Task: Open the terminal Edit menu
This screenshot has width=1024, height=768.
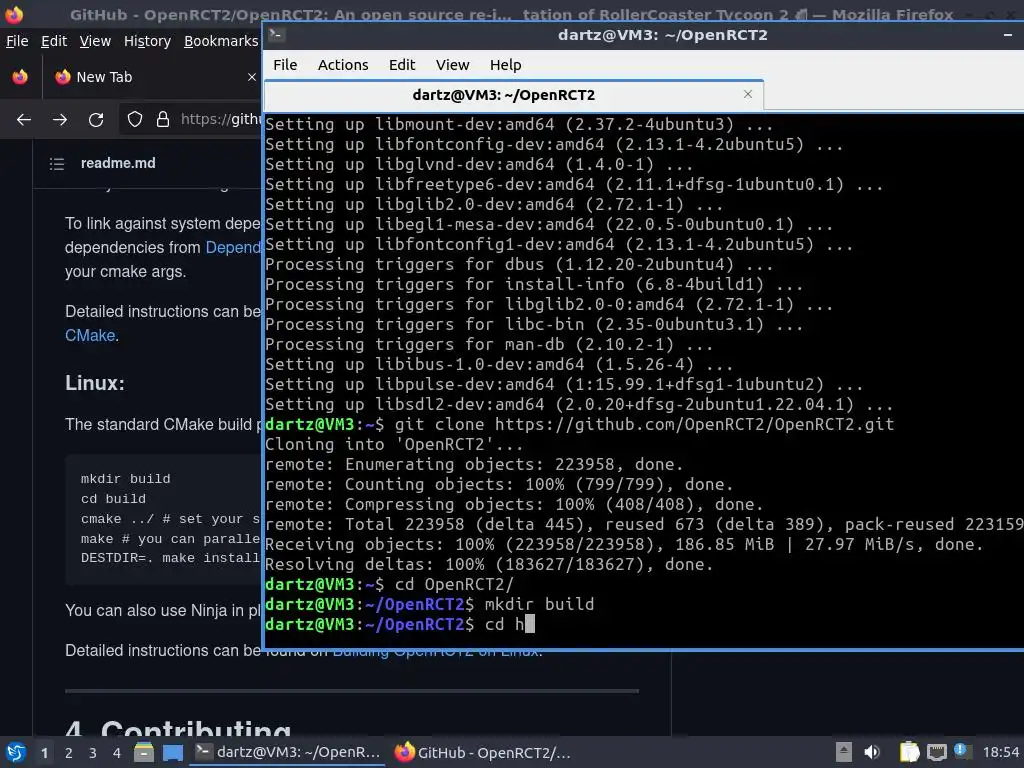Action: (402, 65)
